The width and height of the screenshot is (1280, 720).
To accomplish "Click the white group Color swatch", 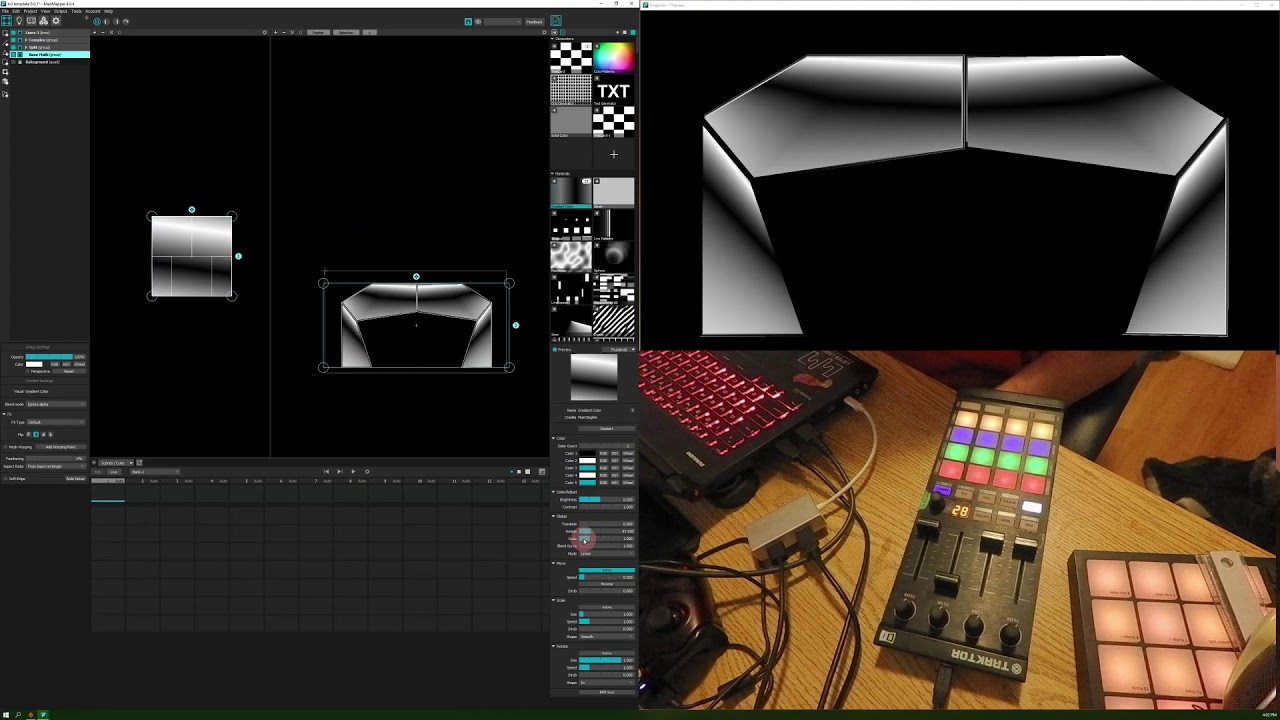I will (x=34, y=364).
